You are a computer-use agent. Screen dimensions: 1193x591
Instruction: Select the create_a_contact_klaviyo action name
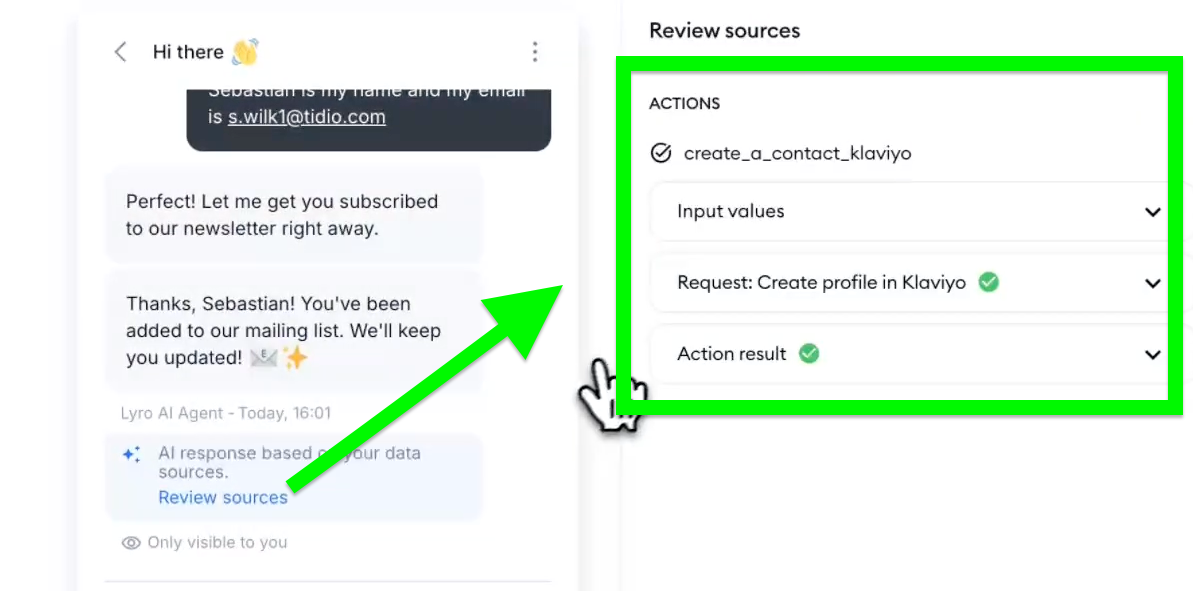click(797, 153)
